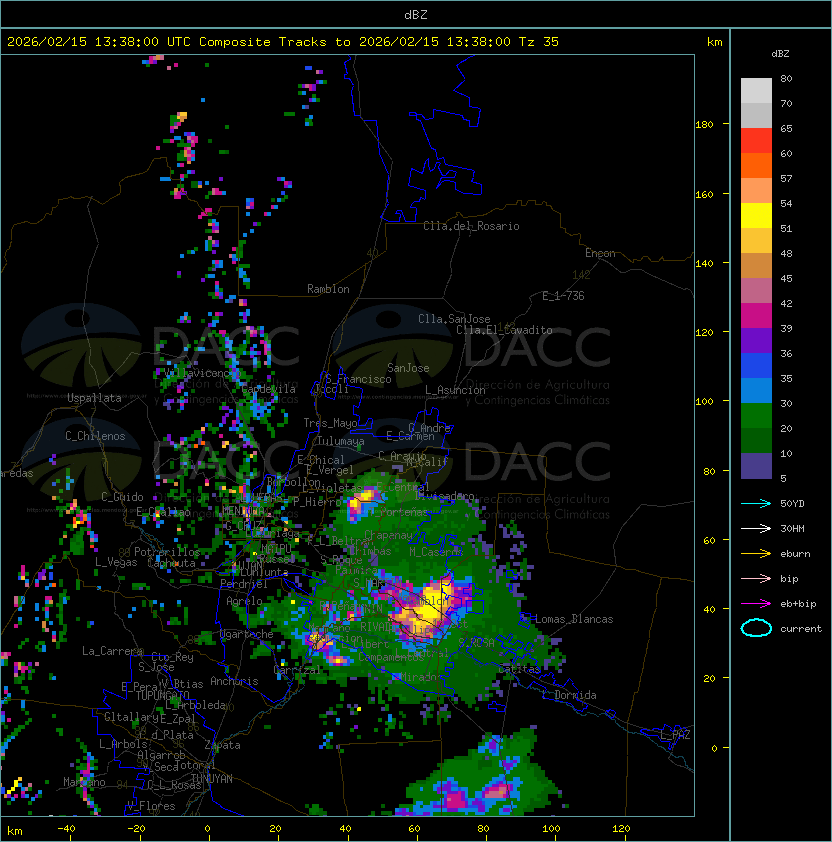
Task: Click the '50YD' legend label
Action: pyautogui.click(x=792, y=504)
